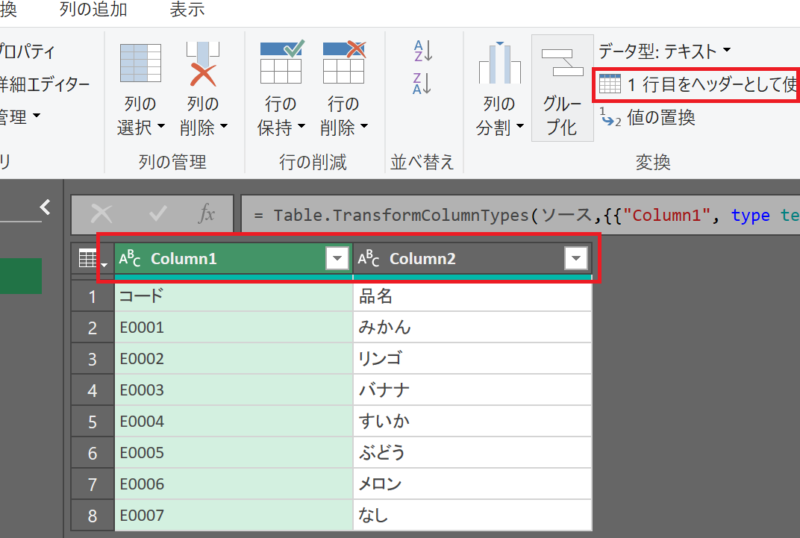Click the 列の分割 (Split Column) icon
Image resolution: width=800 pixels, height=538 pixels.
pos(499,64)
